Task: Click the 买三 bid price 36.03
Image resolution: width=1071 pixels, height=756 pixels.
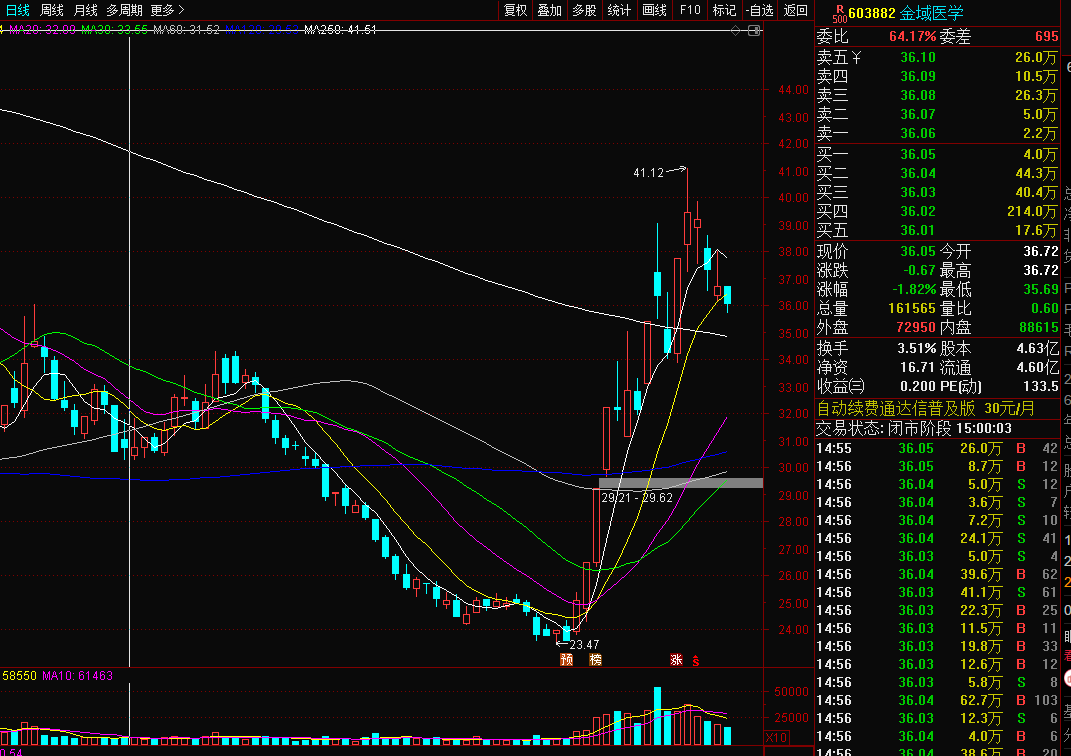Action: click(x=917, y=193)
